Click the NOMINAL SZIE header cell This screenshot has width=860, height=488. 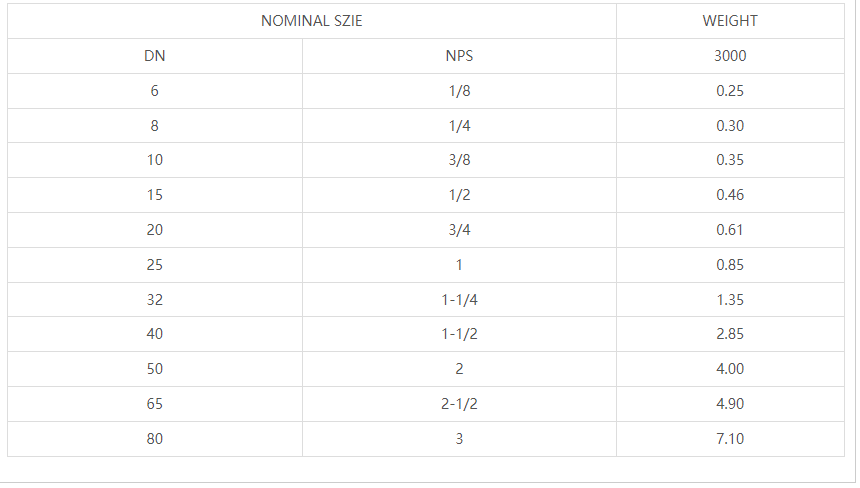pos(311,21)
